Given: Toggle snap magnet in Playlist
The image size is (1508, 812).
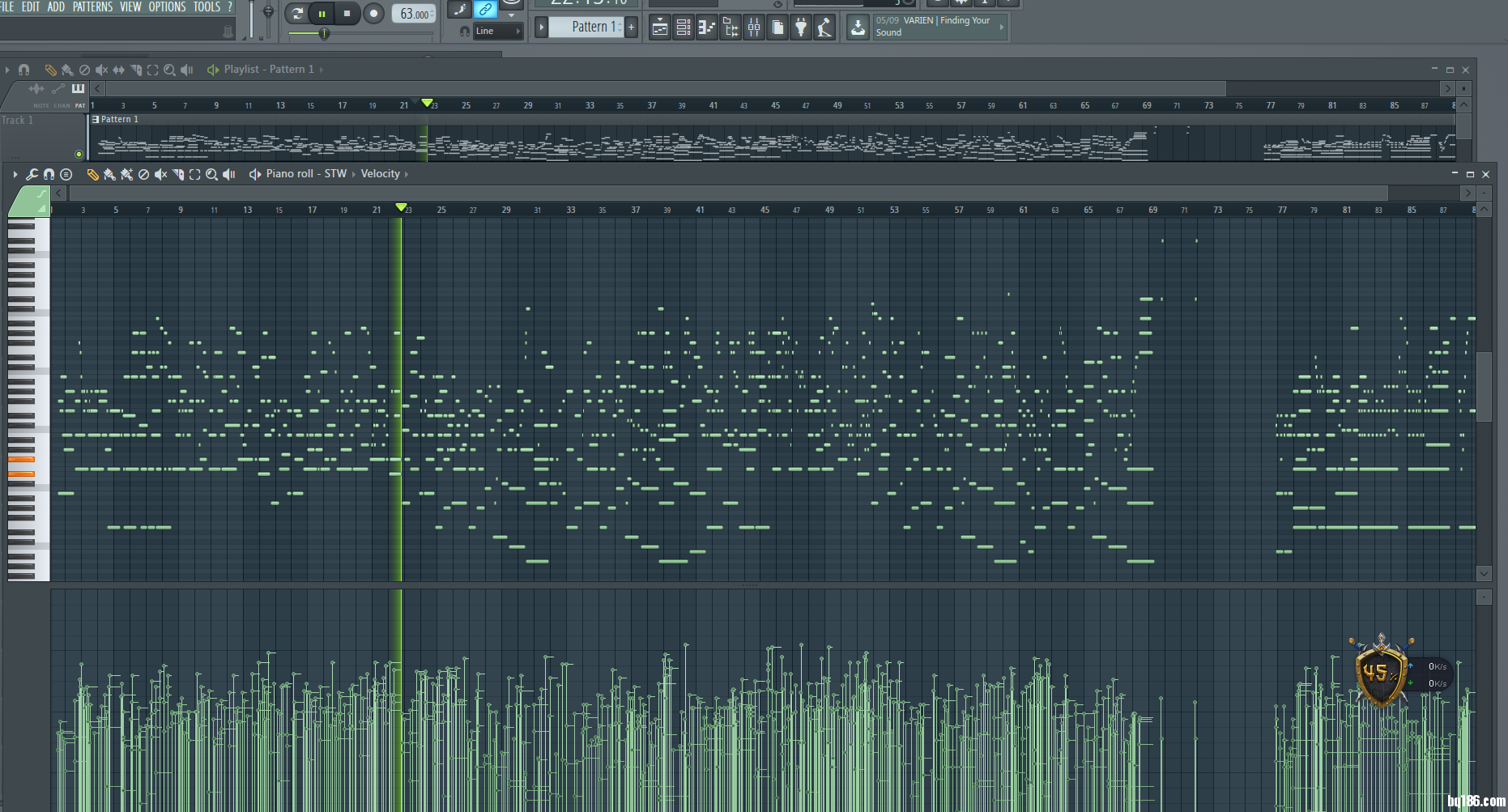Looking at the screenshot, I should click(x=23, y=70).
